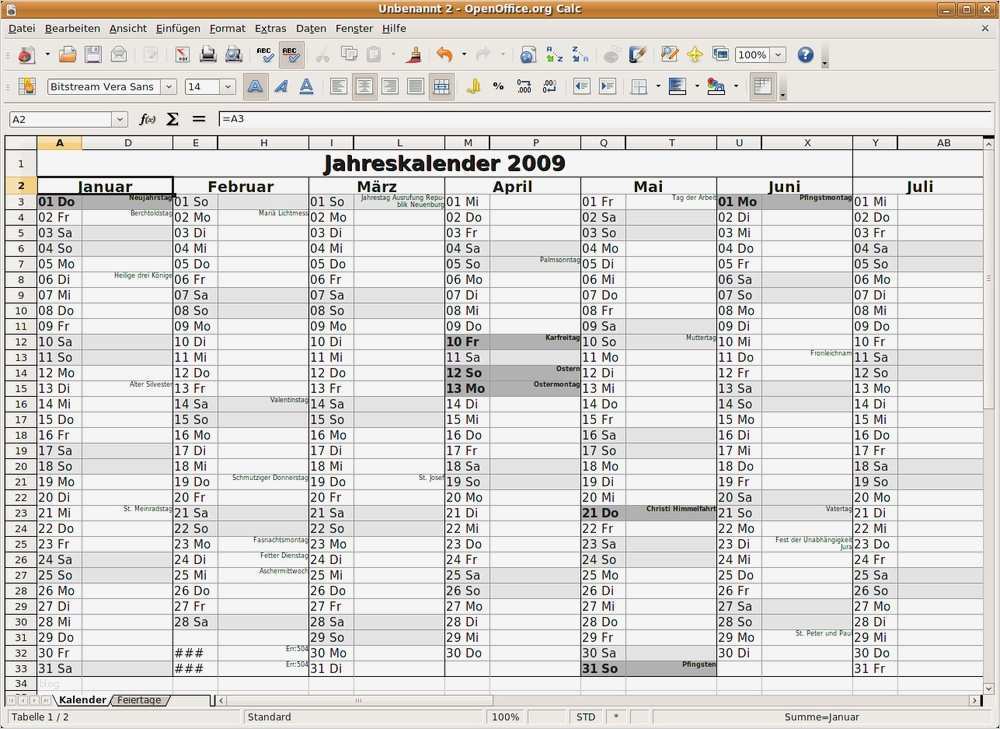This screenshot has width=1000, height=729.
Task: Click the Sum sigma icon in the formula bar
Action: pos(172,119)
